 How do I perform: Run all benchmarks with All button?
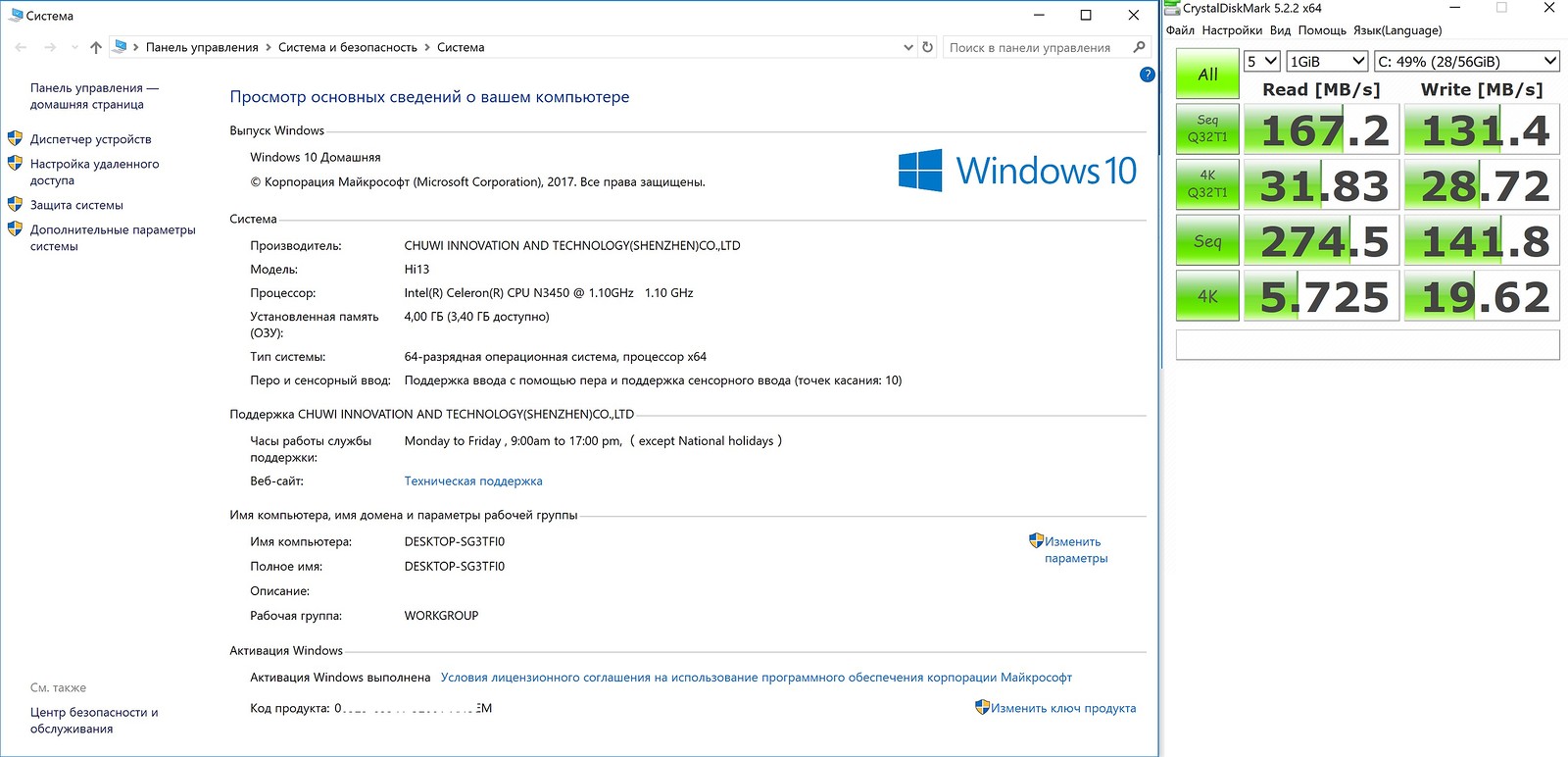(1207, 75)
